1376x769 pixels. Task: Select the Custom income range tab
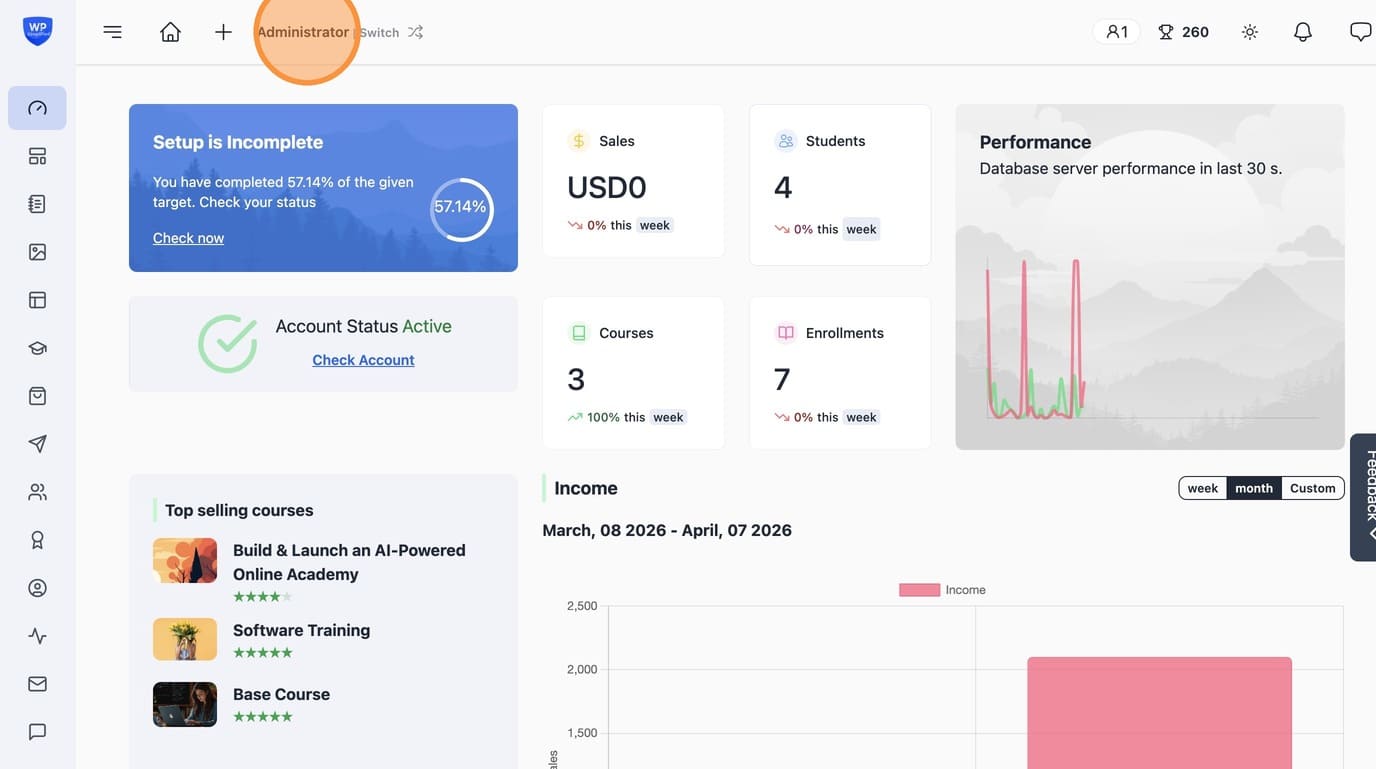(x=1312, y=488)
